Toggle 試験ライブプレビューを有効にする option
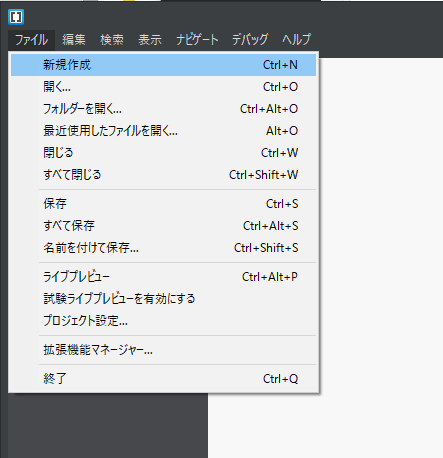 (163, 299)
